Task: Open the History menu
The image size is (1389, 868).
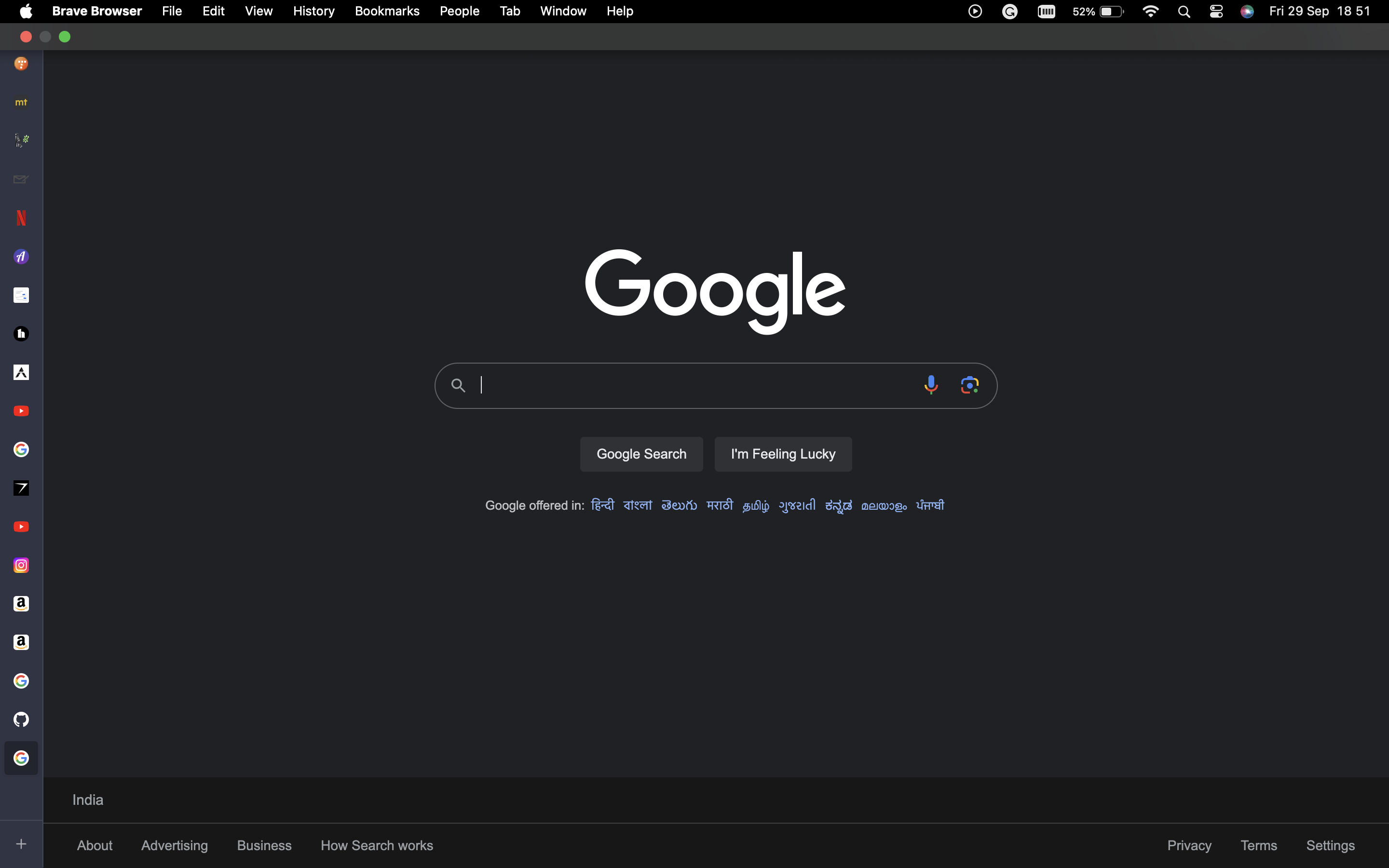Action: click(x=313, y=11)
